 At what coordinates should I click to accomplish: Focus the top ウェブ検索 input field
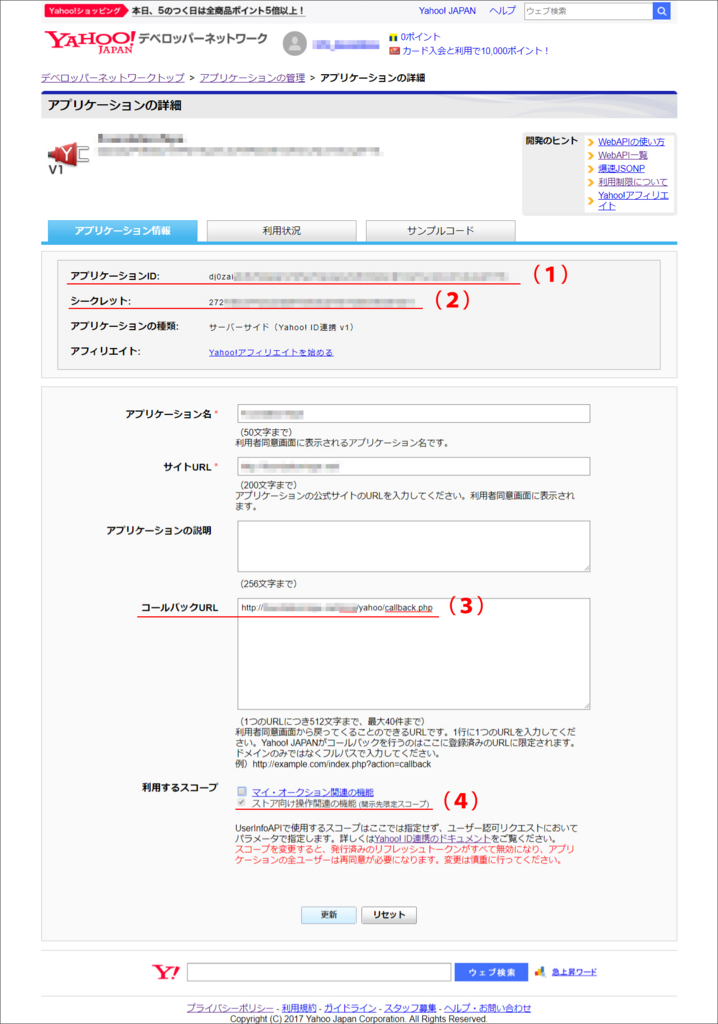click(x=588, y=11)
